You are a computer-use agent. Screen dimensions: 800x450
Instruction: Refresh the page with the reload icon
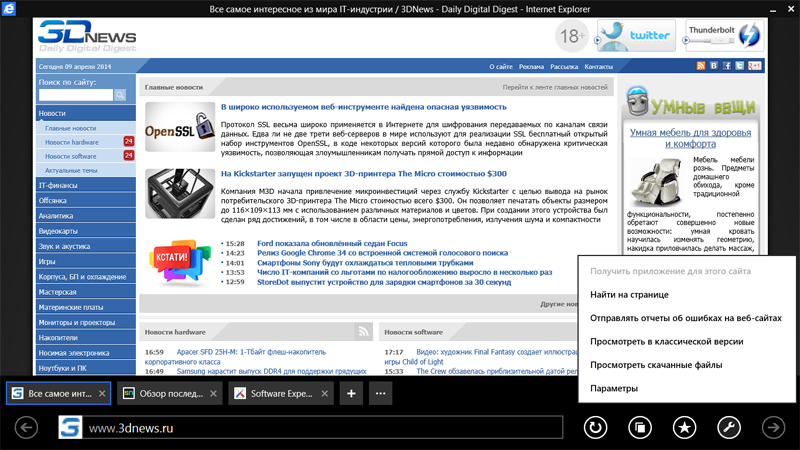coord(595,428)
